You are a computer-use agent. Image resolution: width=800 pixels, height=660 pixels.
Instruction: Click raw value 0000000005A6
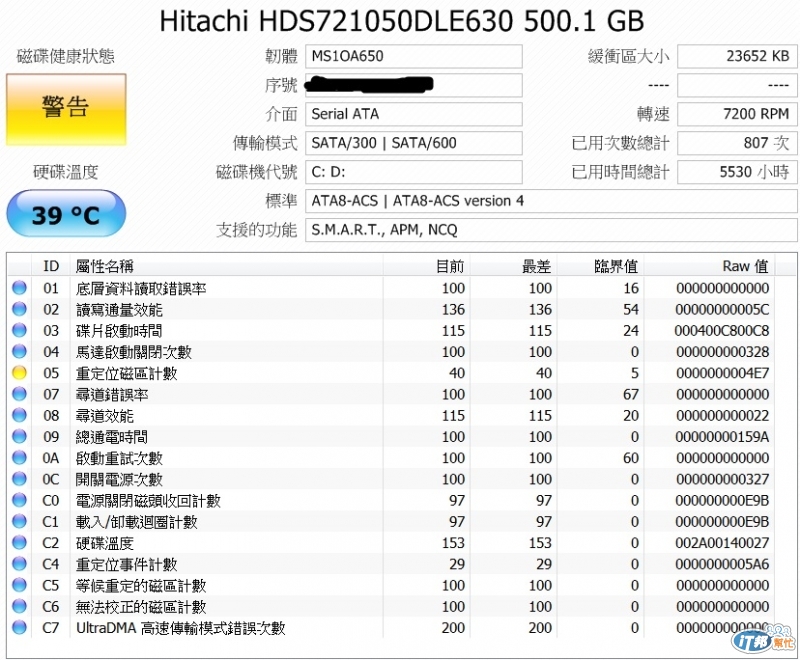click(722, 565)
